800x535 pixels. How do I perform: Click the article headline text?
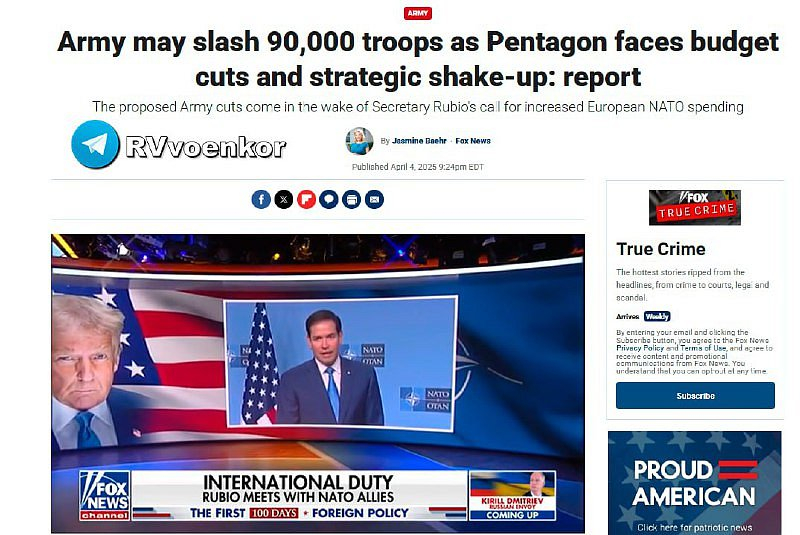click(x=418, y=59)
